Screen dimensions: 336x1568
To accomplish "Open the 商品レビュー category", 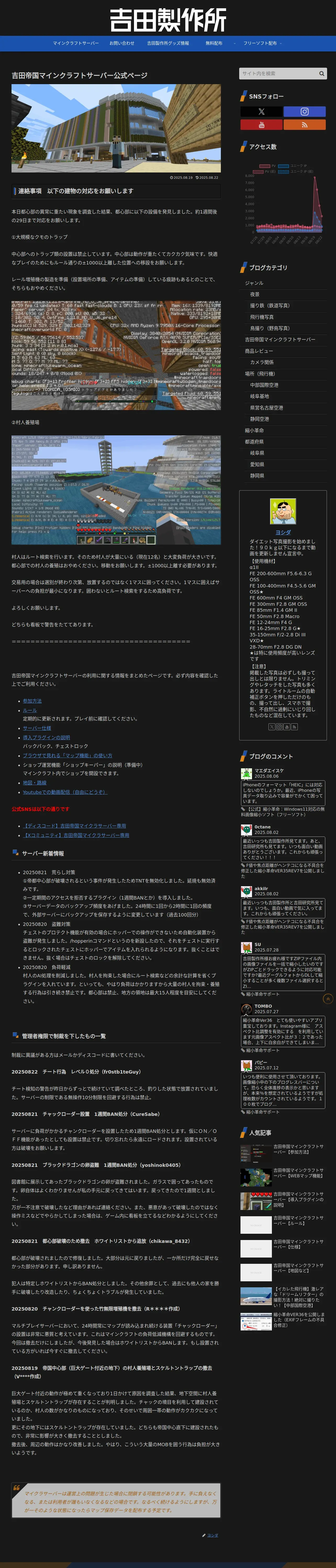I will point(259,351).
